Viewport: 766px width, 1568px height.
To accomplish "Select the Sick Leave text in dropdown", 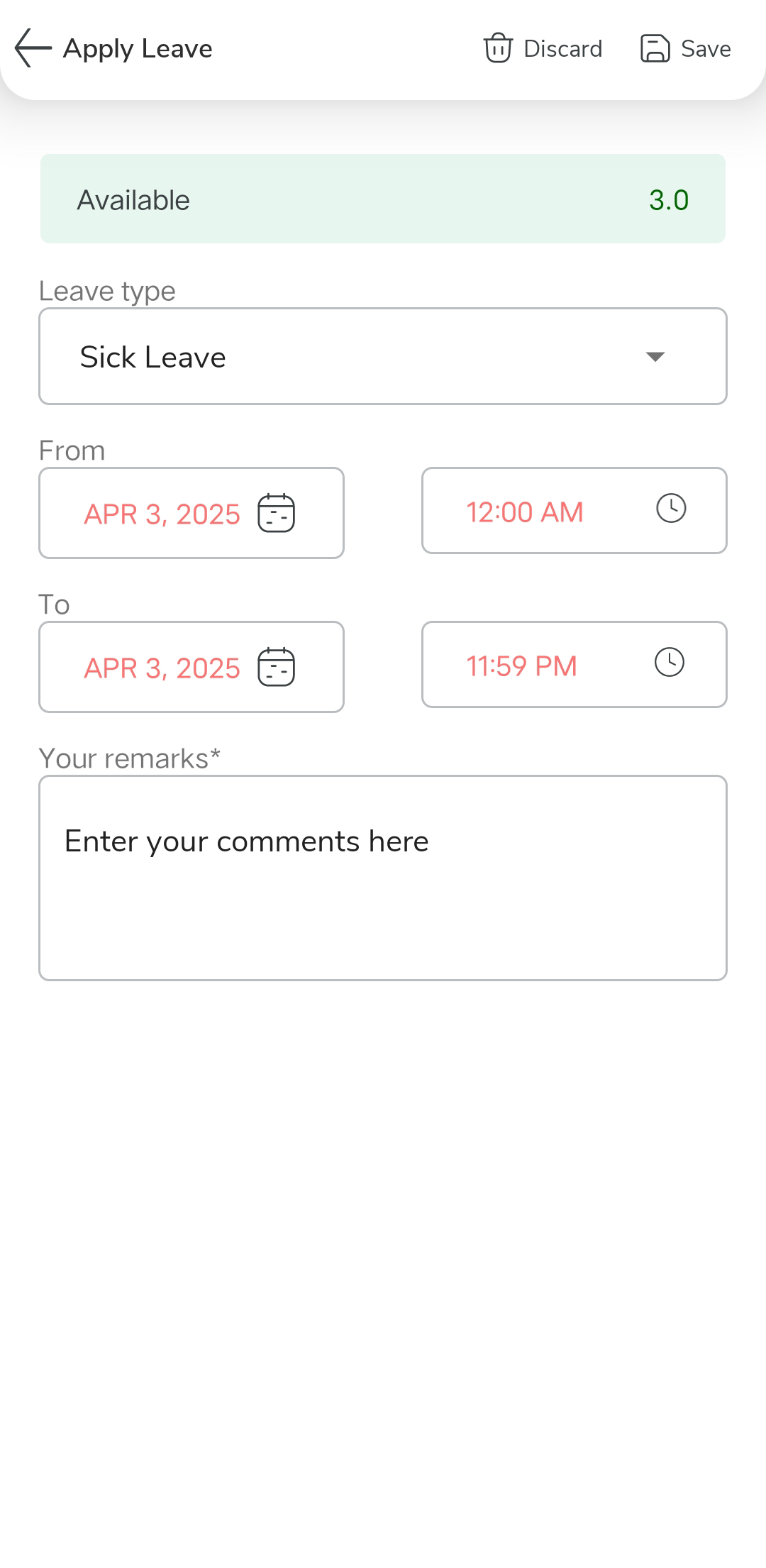I will click(153, 357).
